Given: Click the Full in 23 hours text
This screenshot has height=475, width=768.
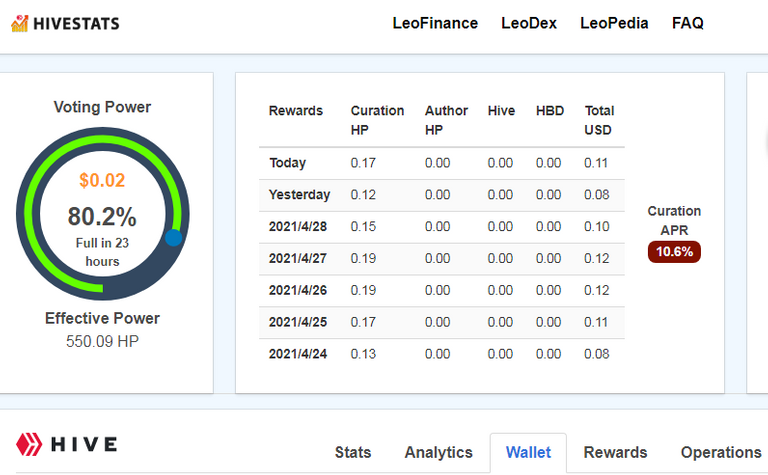Looking at the screenshot, I should [x=102, y=252].
